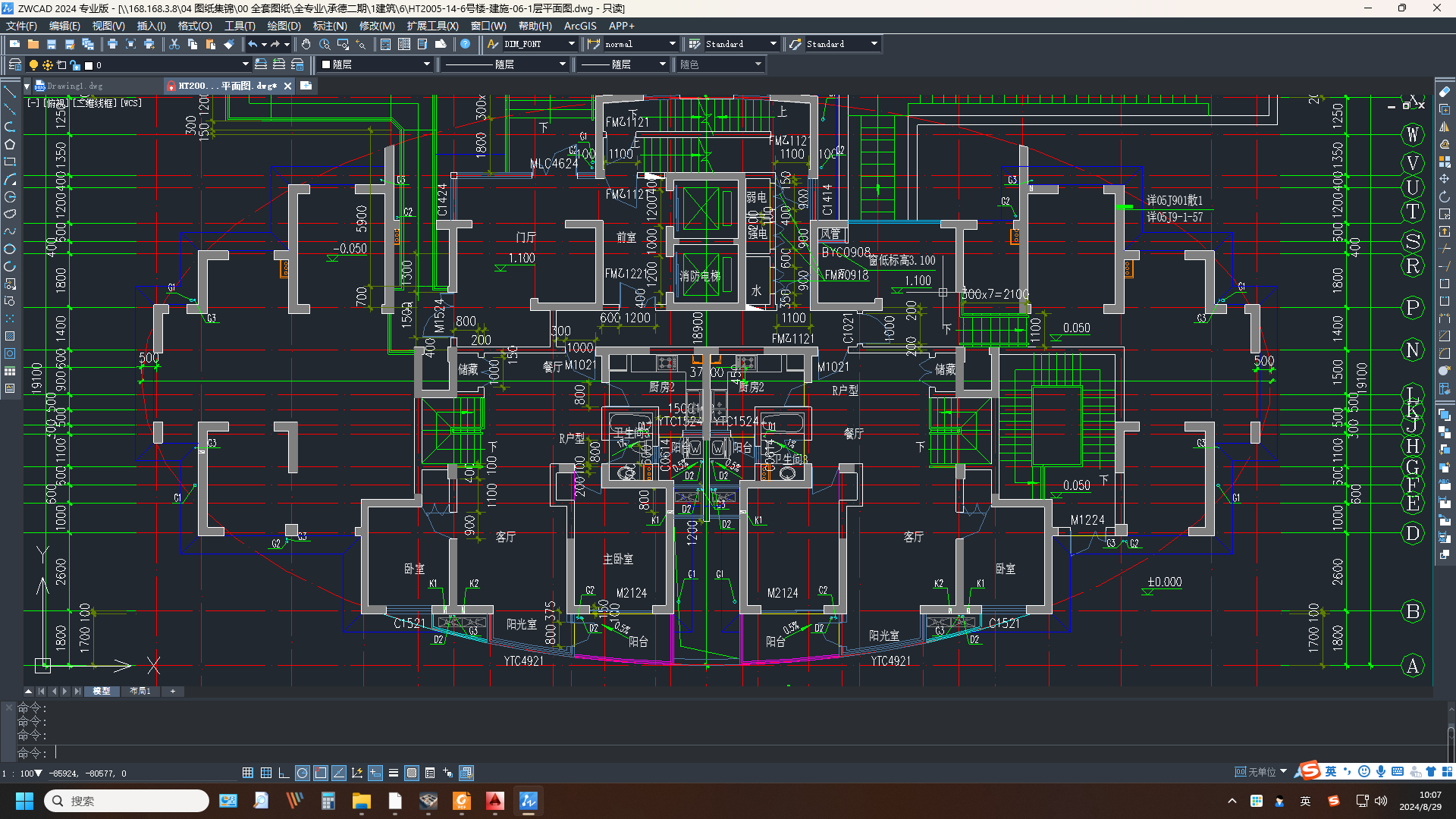Screen dimensions: 1456x819
Task: Click the new drawing tab button
Action: coord(306,86)
